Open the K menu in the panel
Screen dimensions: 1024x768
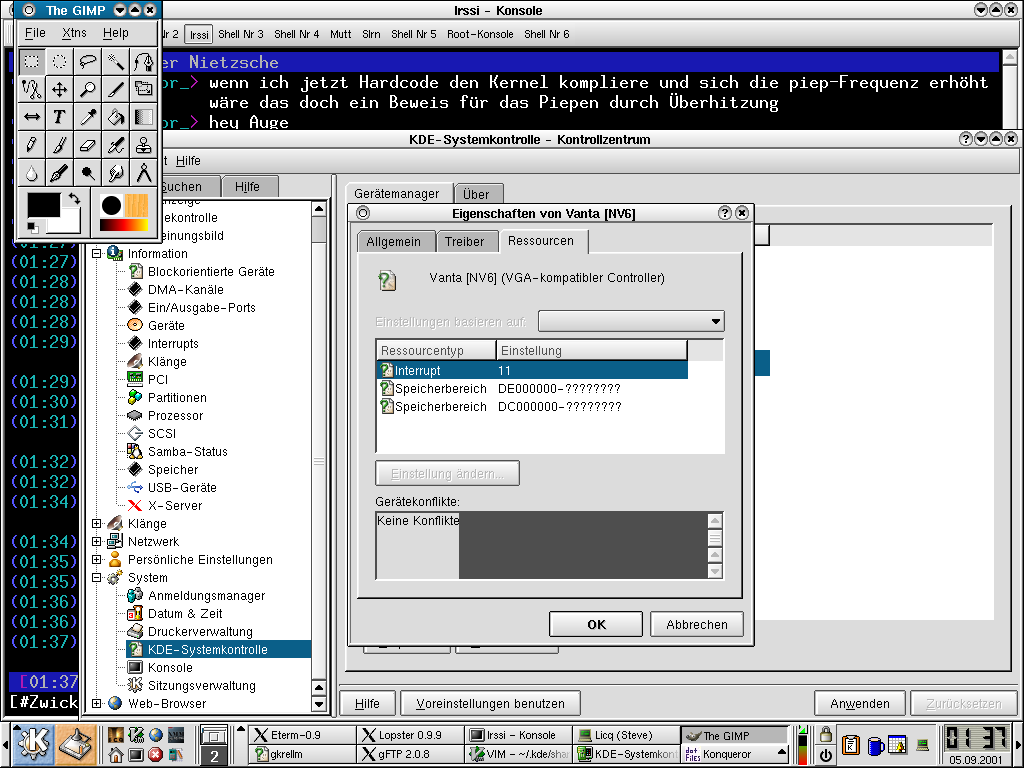33,744
